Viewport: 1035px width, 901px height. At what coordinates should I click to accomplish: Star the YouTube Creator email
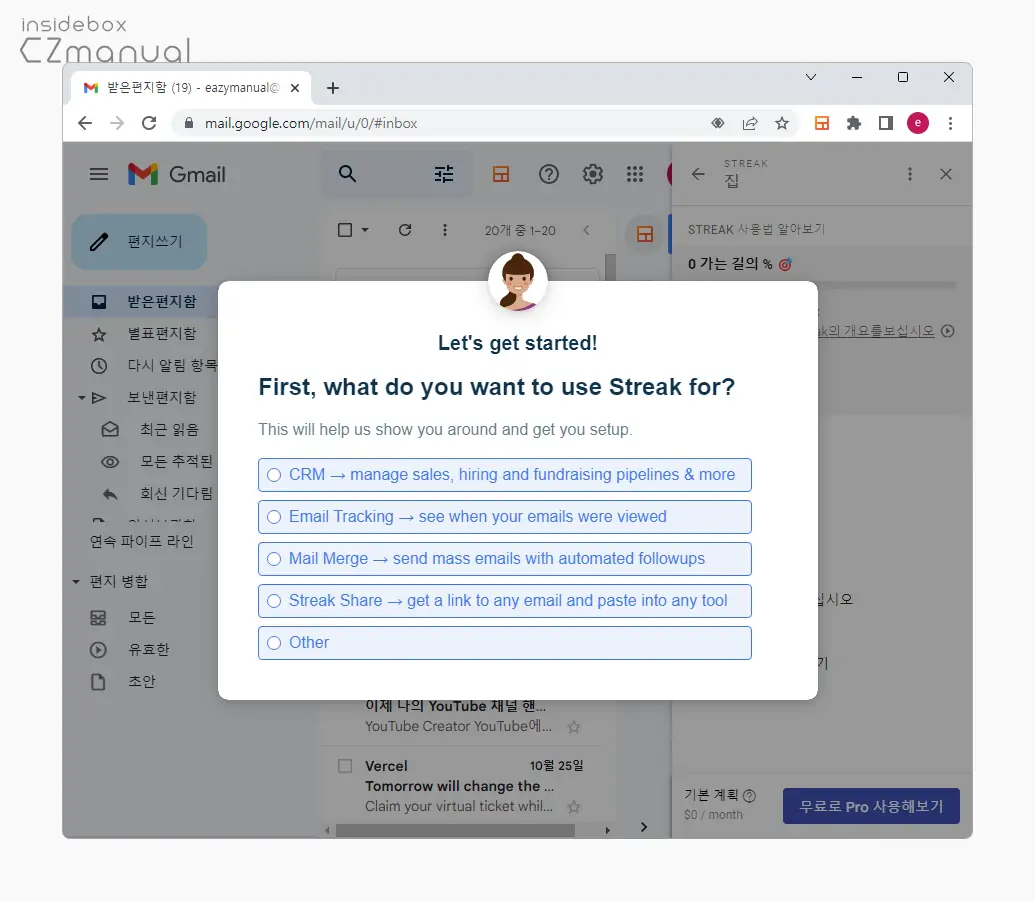click(574, 727)
